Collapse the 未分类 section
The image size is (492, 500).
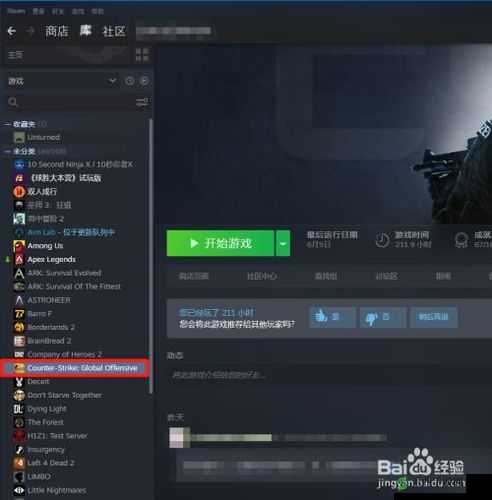[7, 152]
